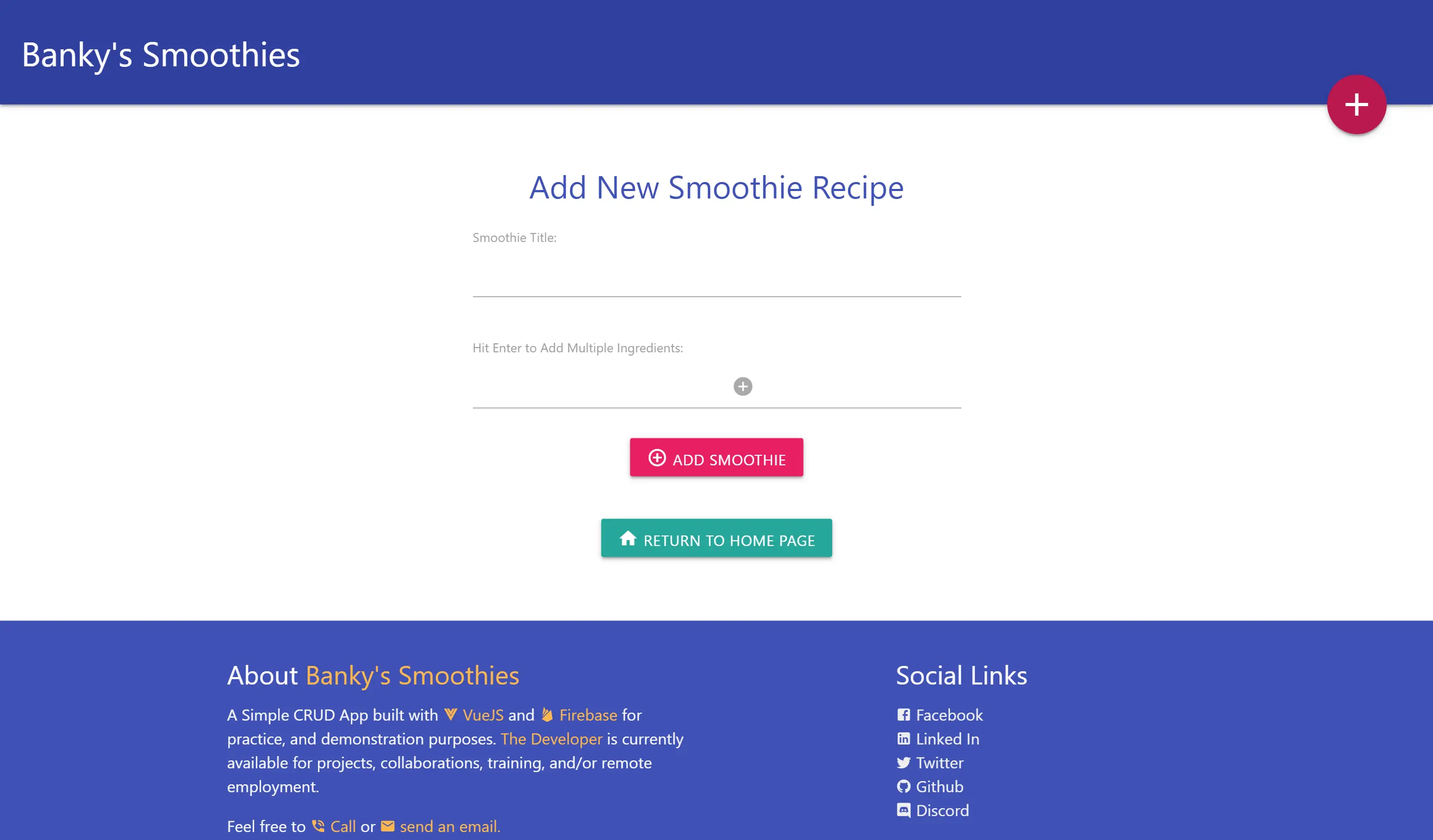This screenshot has height=840, width=1433.
Task: Click the plus icon in ingredients field
Action: (x=743, y=386)
